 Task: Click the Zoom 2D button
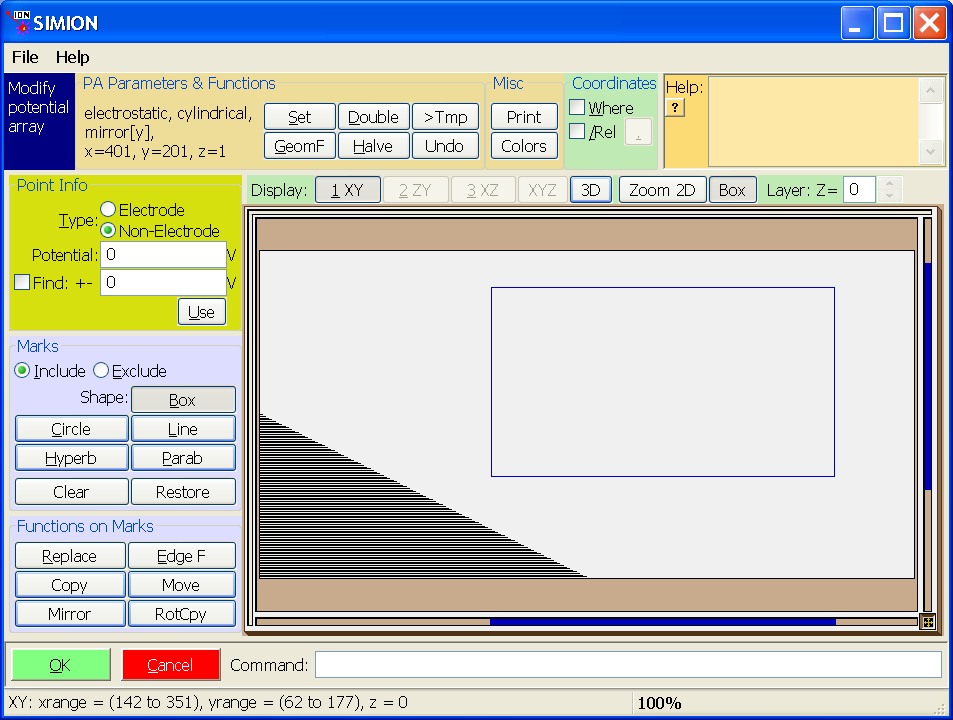pos(662,190)
